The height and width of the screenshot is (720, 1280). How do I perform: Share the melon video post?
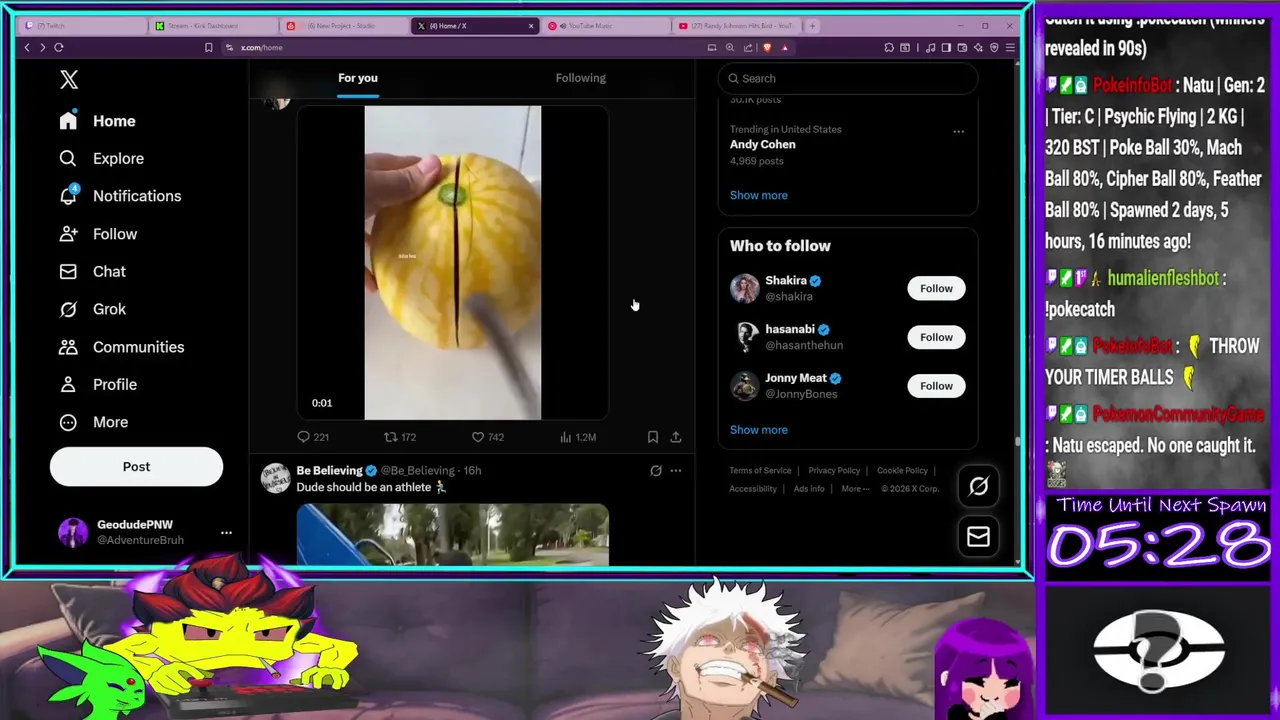coord(676,437)
